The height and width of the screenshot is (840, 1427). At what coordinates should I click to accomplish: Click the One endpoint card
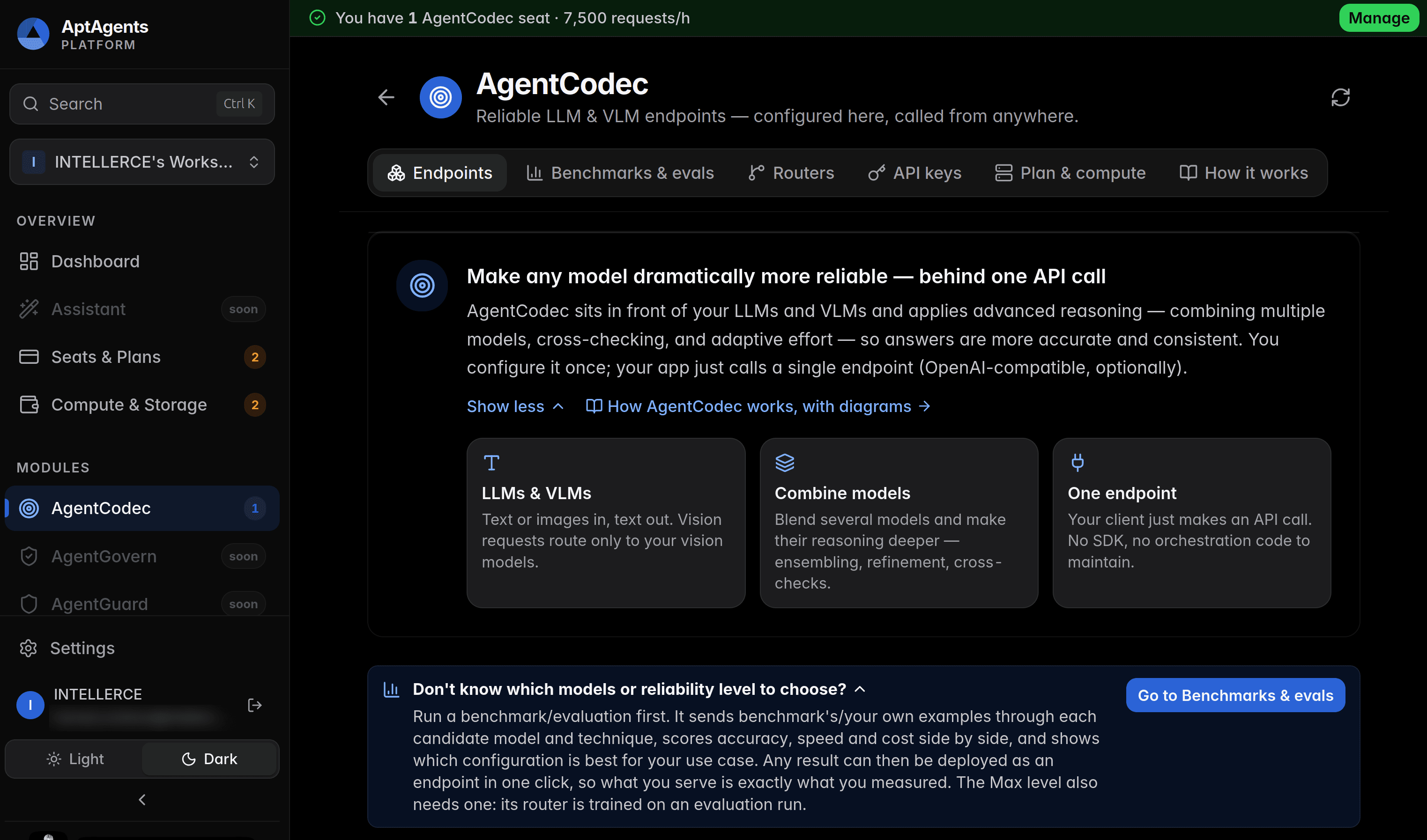[1191, 523]
